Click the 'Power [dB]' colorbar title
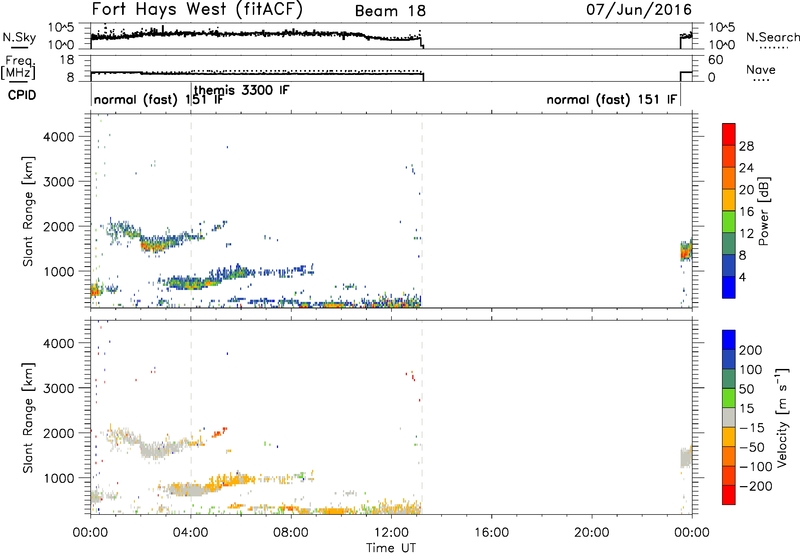 [764, 211]
